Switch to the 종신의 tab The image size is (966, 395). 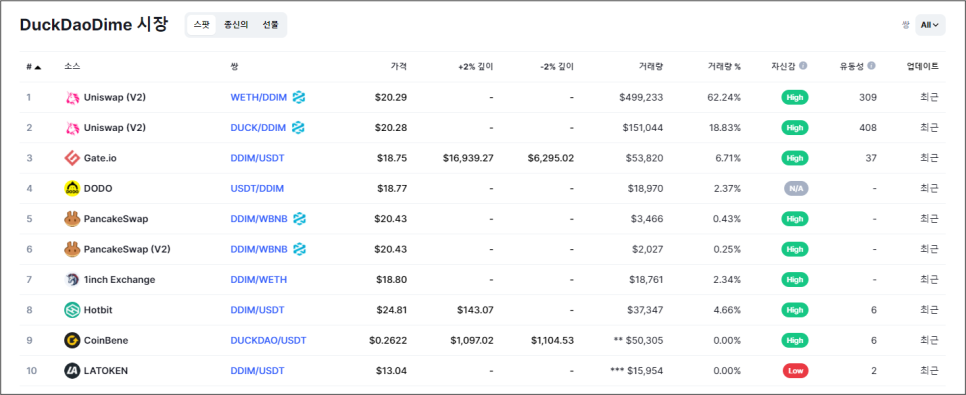click(236, 25)
